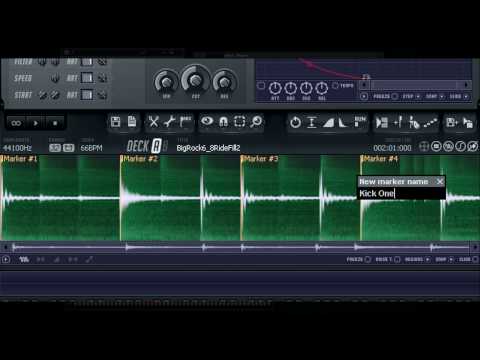
Task: Select Deck A
Action: pyautogui.click(x=156, y=146)
